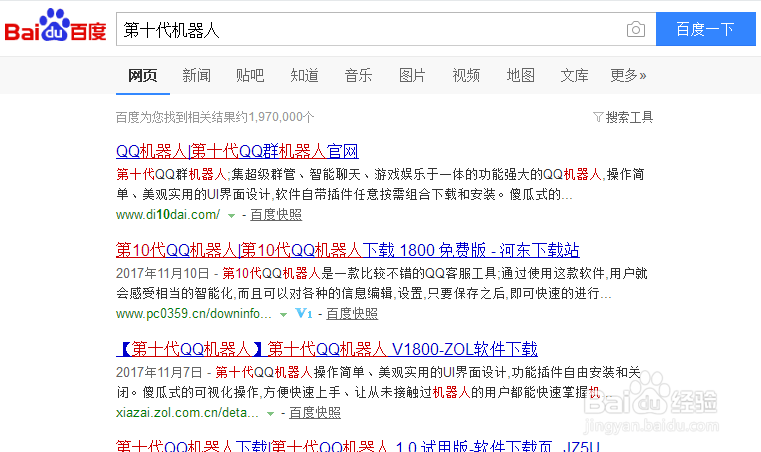Open the 地图 tab
761x452 pixels.
(520, 75)
